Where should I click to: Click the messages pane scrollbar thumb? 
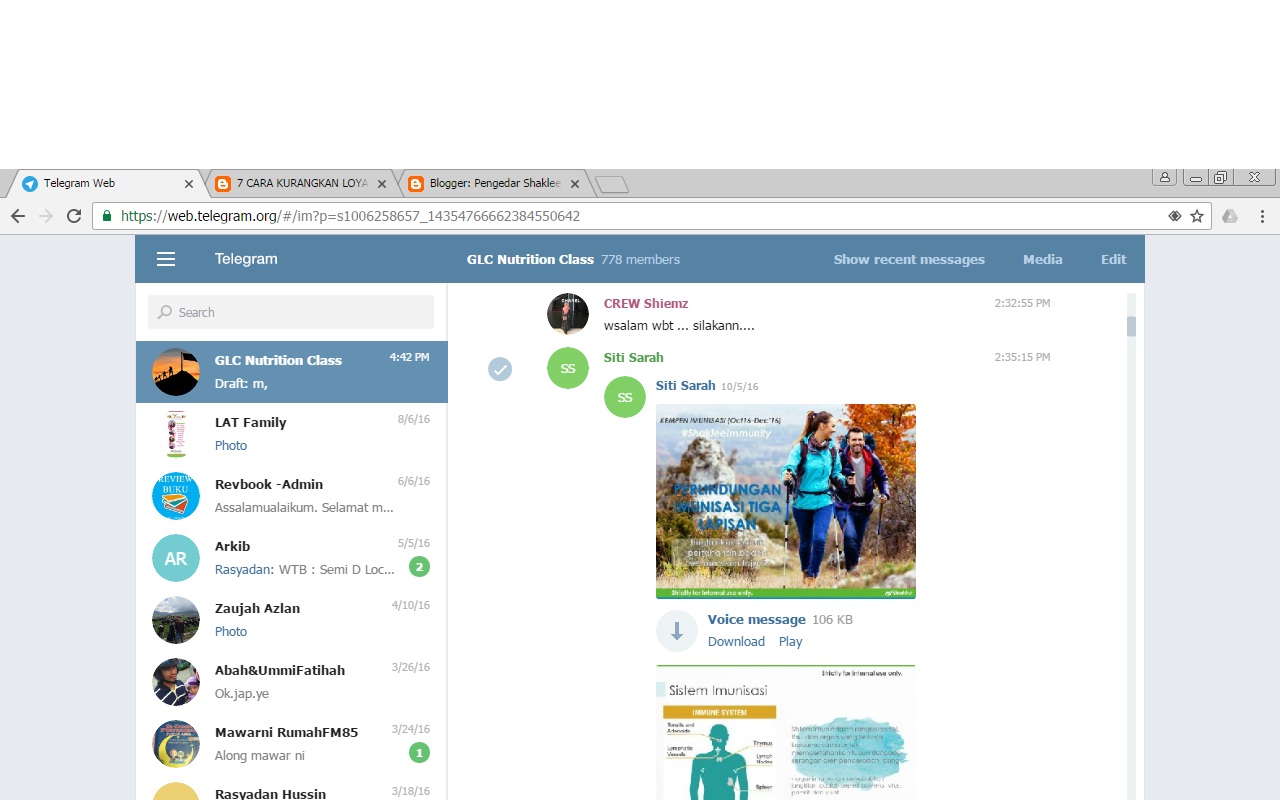(x=1131, y=326)
